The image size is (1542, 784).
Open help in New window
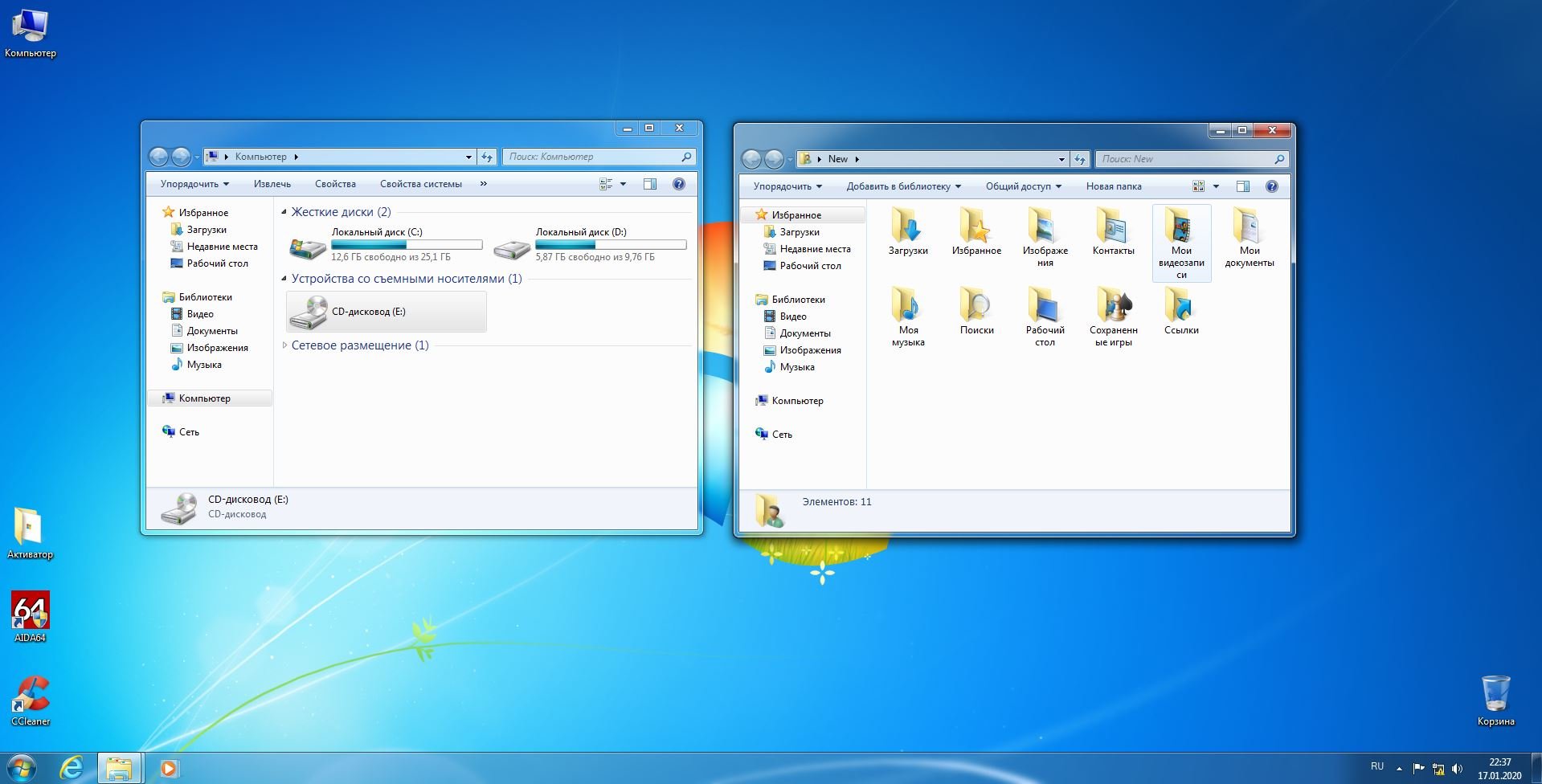click(x=1272, y=186)
